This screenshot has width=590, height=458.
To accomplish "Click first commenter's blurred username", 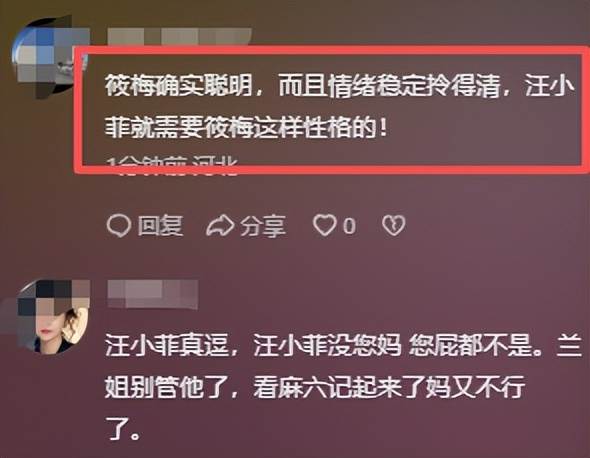I will coord(179,36).
